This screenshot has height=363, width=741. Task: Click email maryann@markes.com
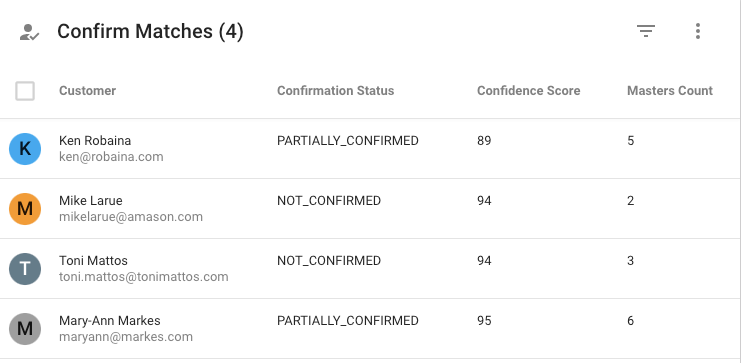(126, 337)
